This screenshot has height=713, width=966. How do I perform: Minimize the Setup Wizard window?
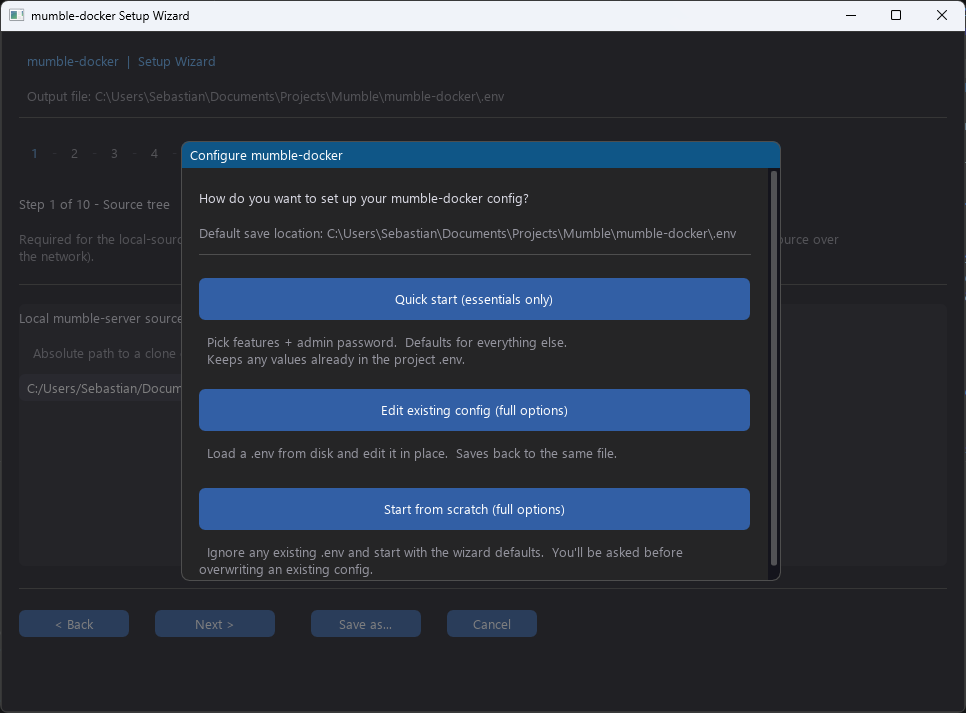[851, 15]
